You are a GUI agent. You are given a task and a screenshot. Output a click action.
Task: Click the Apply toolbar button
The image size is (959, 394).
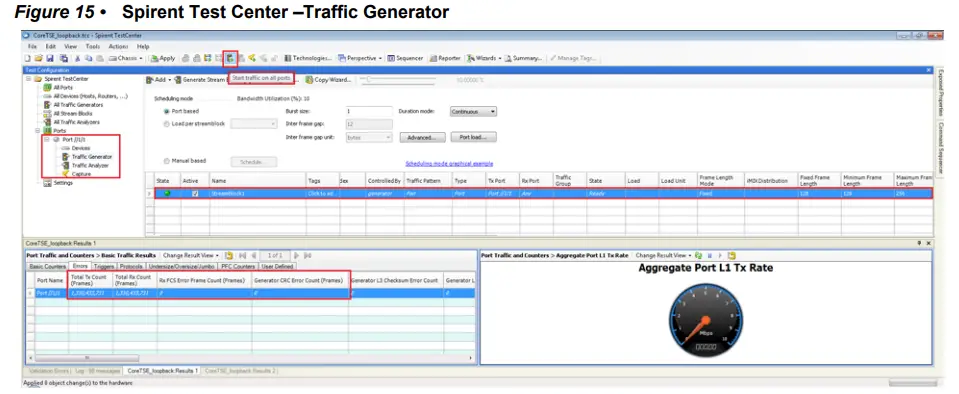pos(163,58)
